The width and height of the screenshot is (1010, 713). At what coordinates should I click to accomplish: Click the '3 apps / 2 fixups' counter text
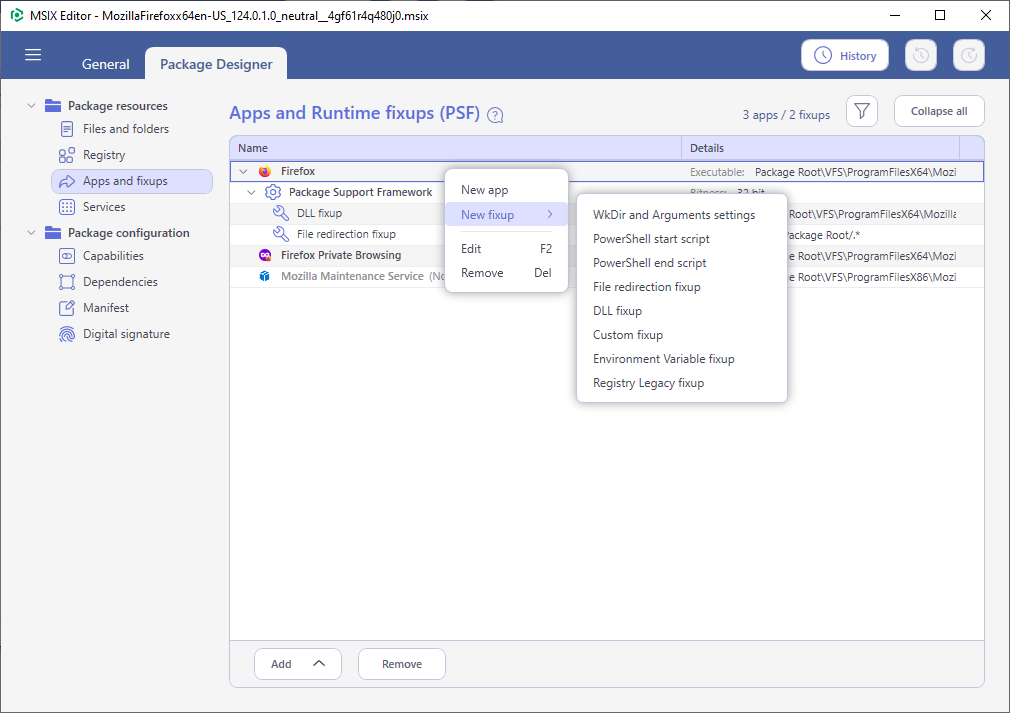[x=786, y=115]
